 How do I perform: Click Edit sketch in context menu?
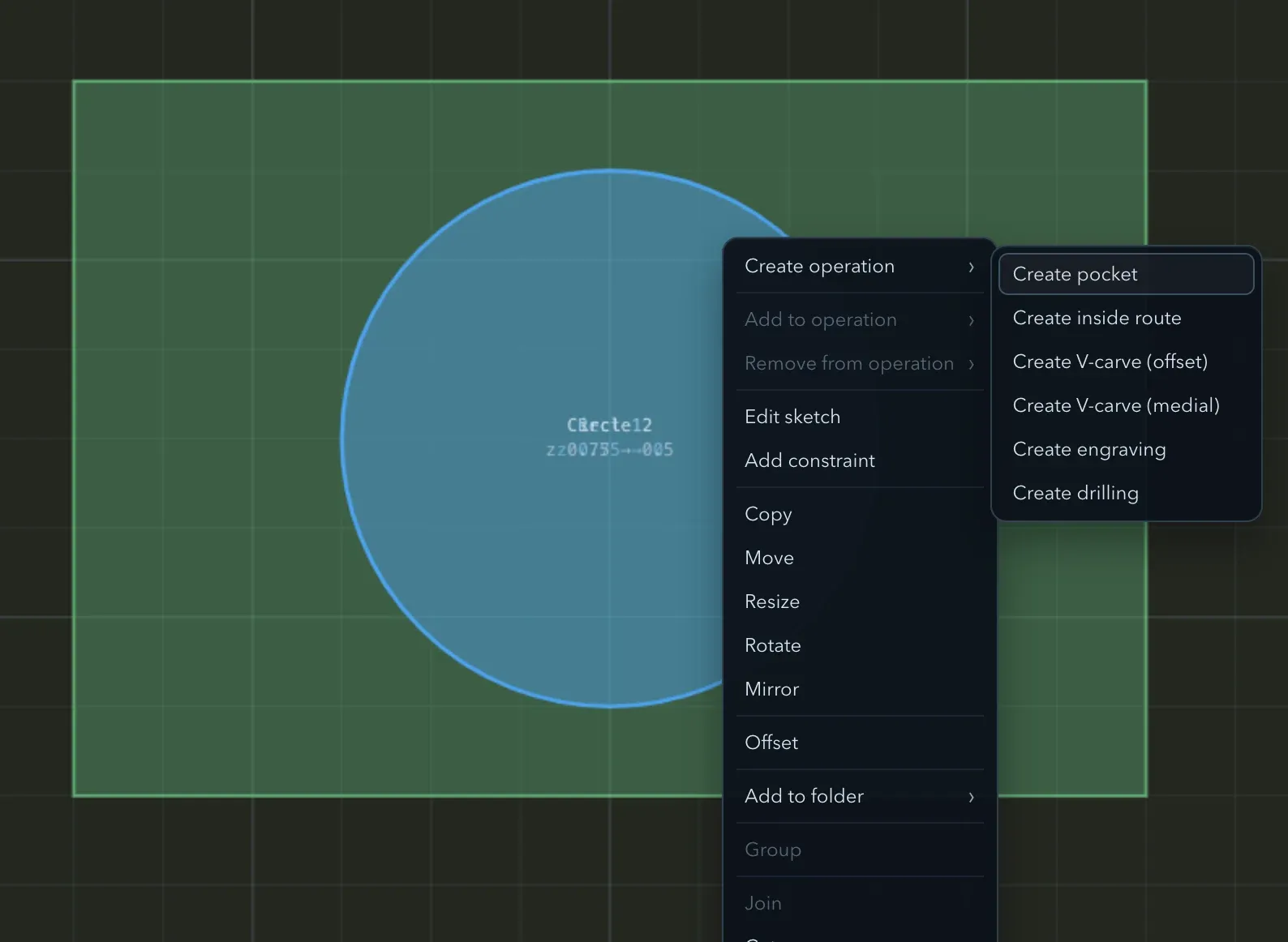click(x=860, y=417)
